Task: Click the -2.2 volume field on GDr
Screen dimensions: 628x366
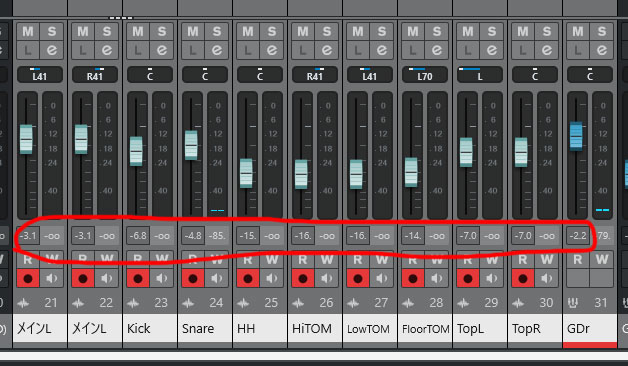Action: pos(578,236)
